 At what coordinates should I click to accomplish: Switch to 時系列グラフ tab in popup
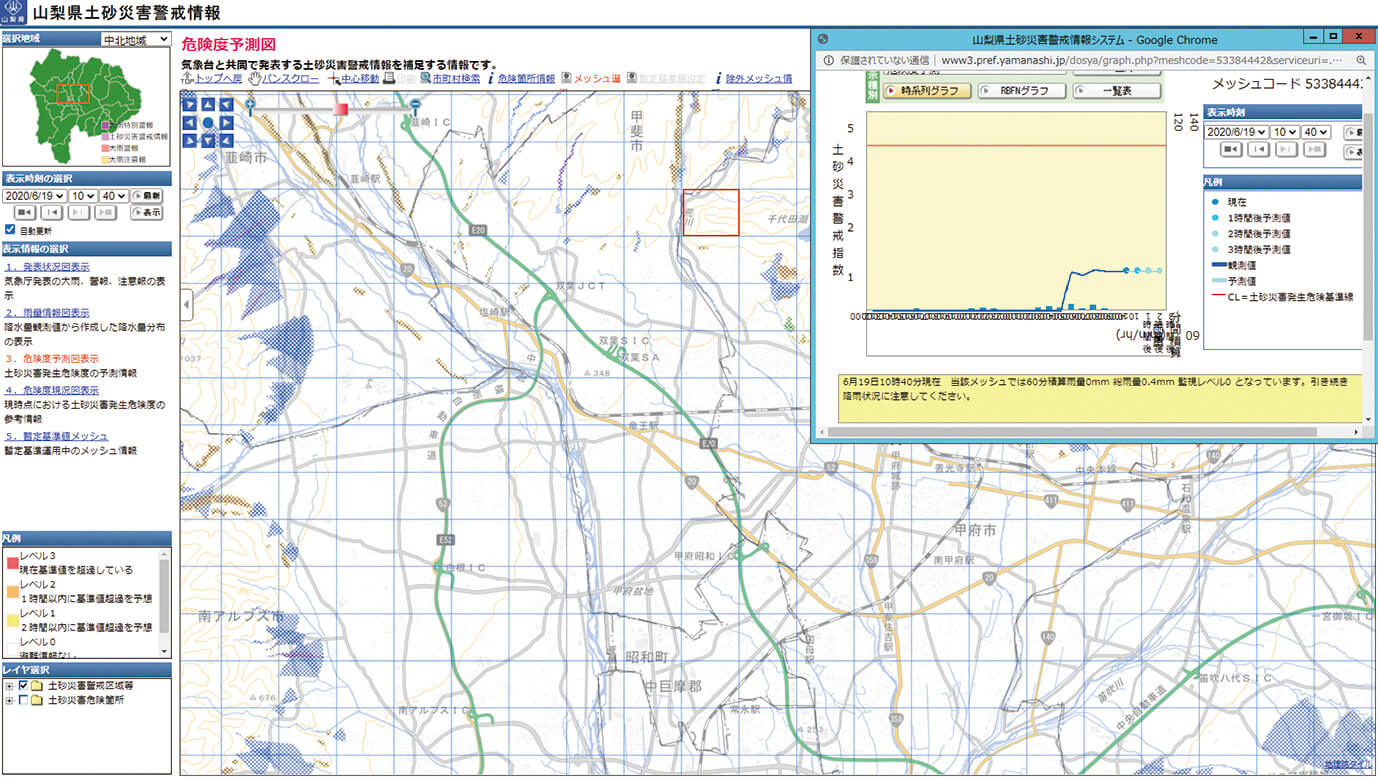[x=928, y=90]
